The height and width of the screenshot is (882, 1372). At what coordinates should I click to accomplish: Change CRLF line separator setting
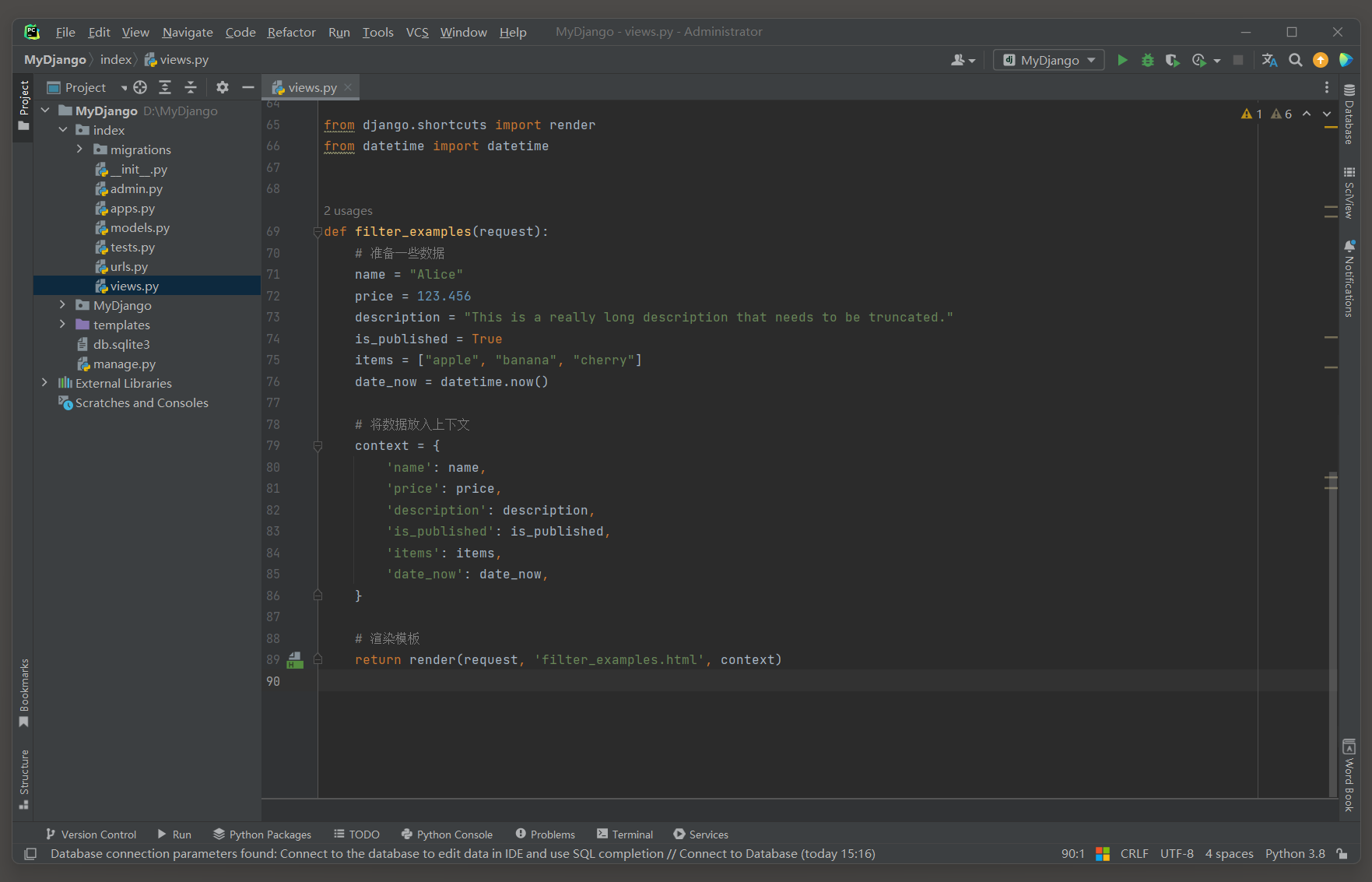point(1134,854)
